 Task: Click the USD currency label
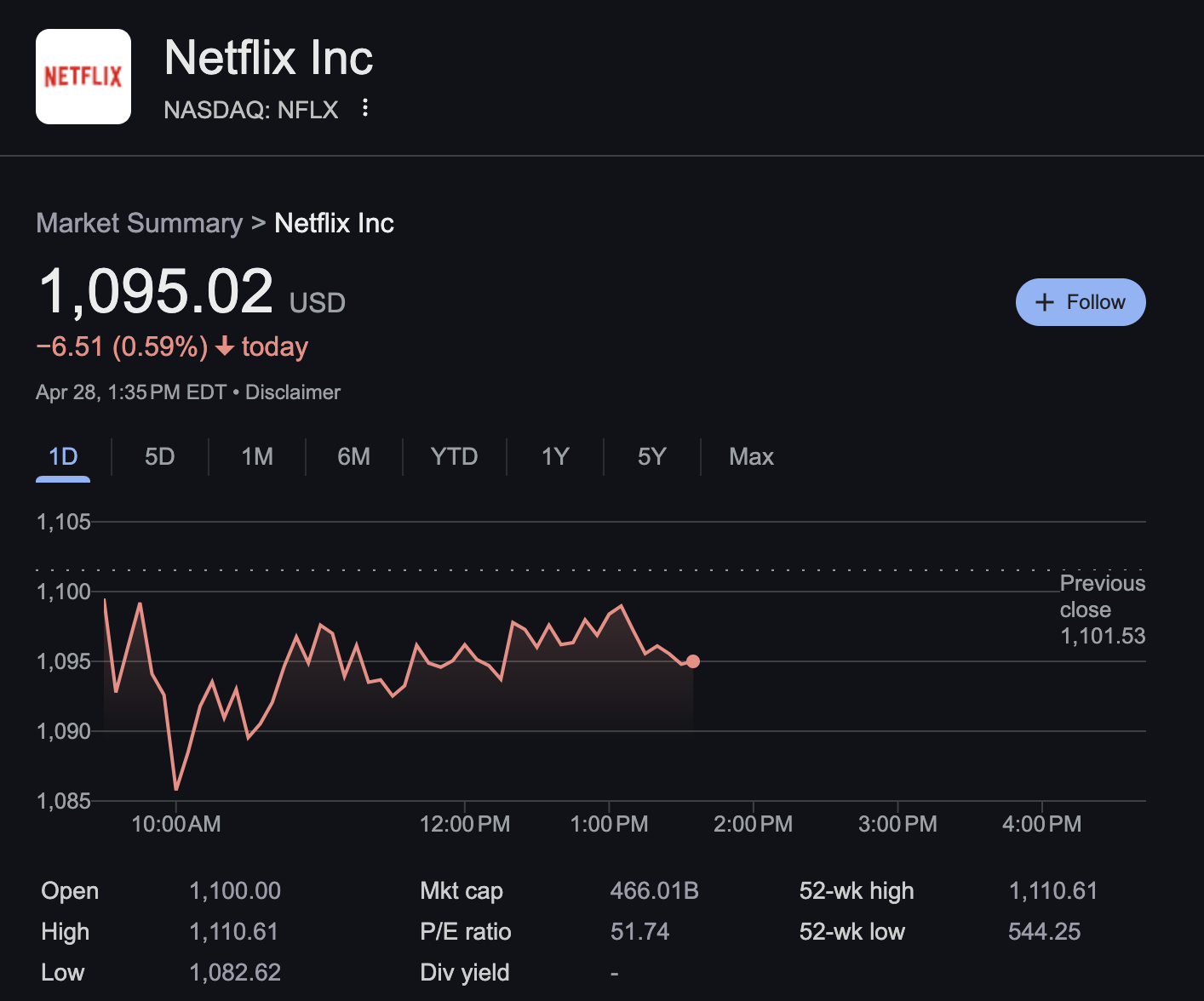[318, 303]
